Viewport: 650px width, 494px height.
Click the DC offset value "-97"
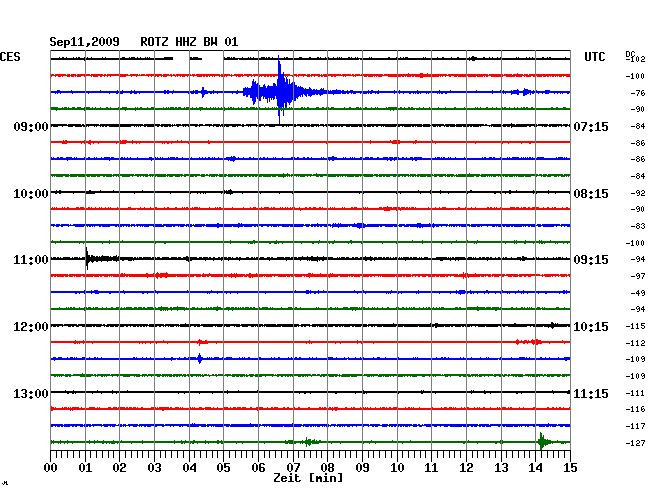coord(638,276)
